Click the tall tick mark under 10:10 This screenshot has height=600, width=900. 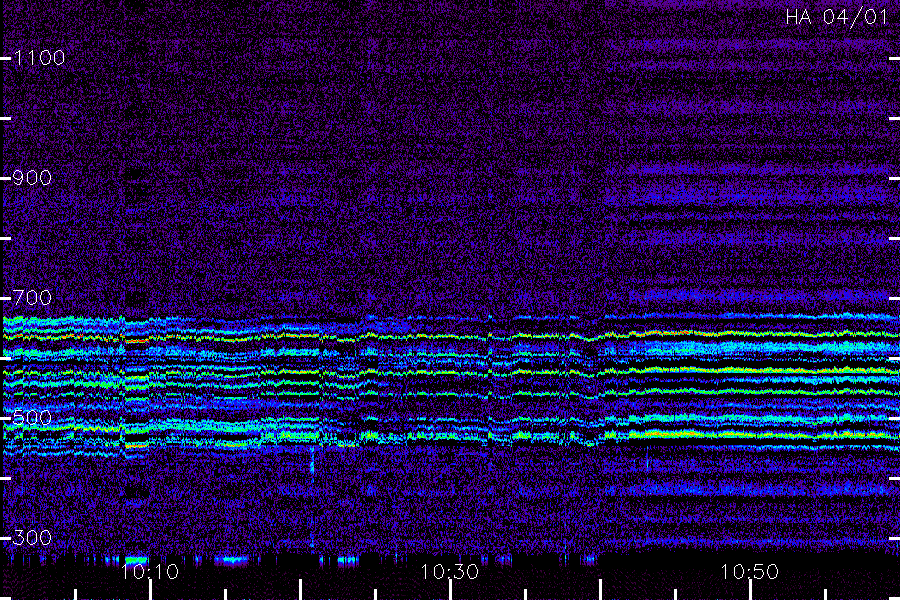click(150, 590)
